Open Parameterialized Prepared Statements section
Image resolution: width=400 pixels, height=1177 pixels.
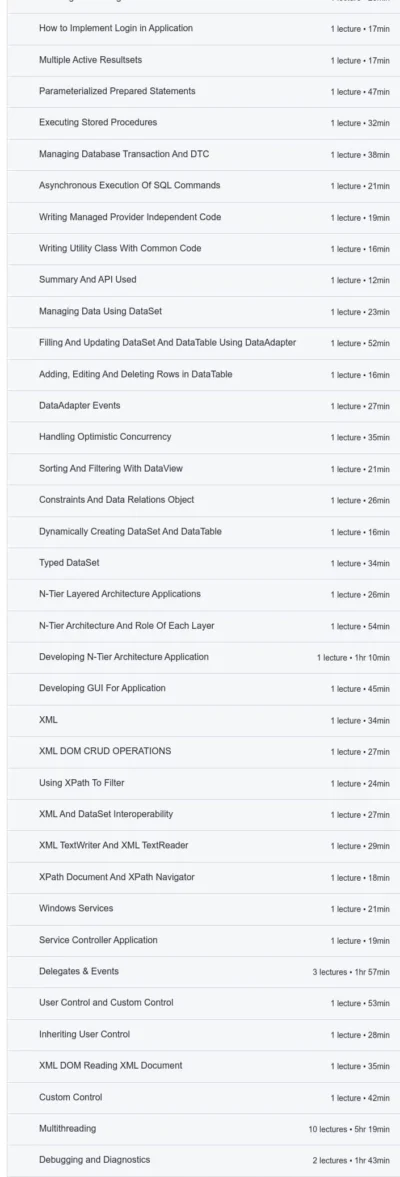click(x=203, y=92)
